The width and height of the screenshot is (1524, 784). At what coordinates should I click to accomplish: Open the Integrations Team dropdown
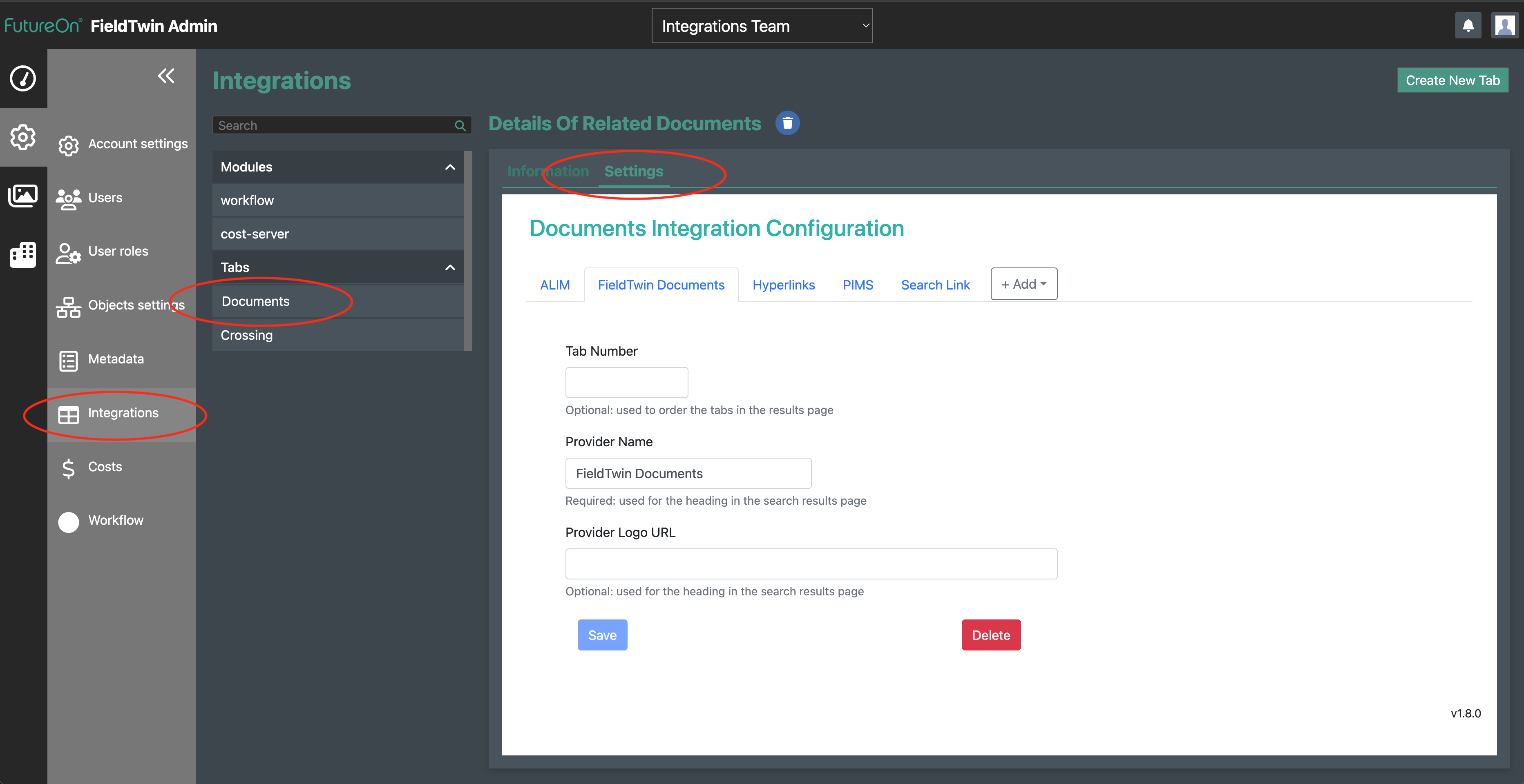(762, 25)
